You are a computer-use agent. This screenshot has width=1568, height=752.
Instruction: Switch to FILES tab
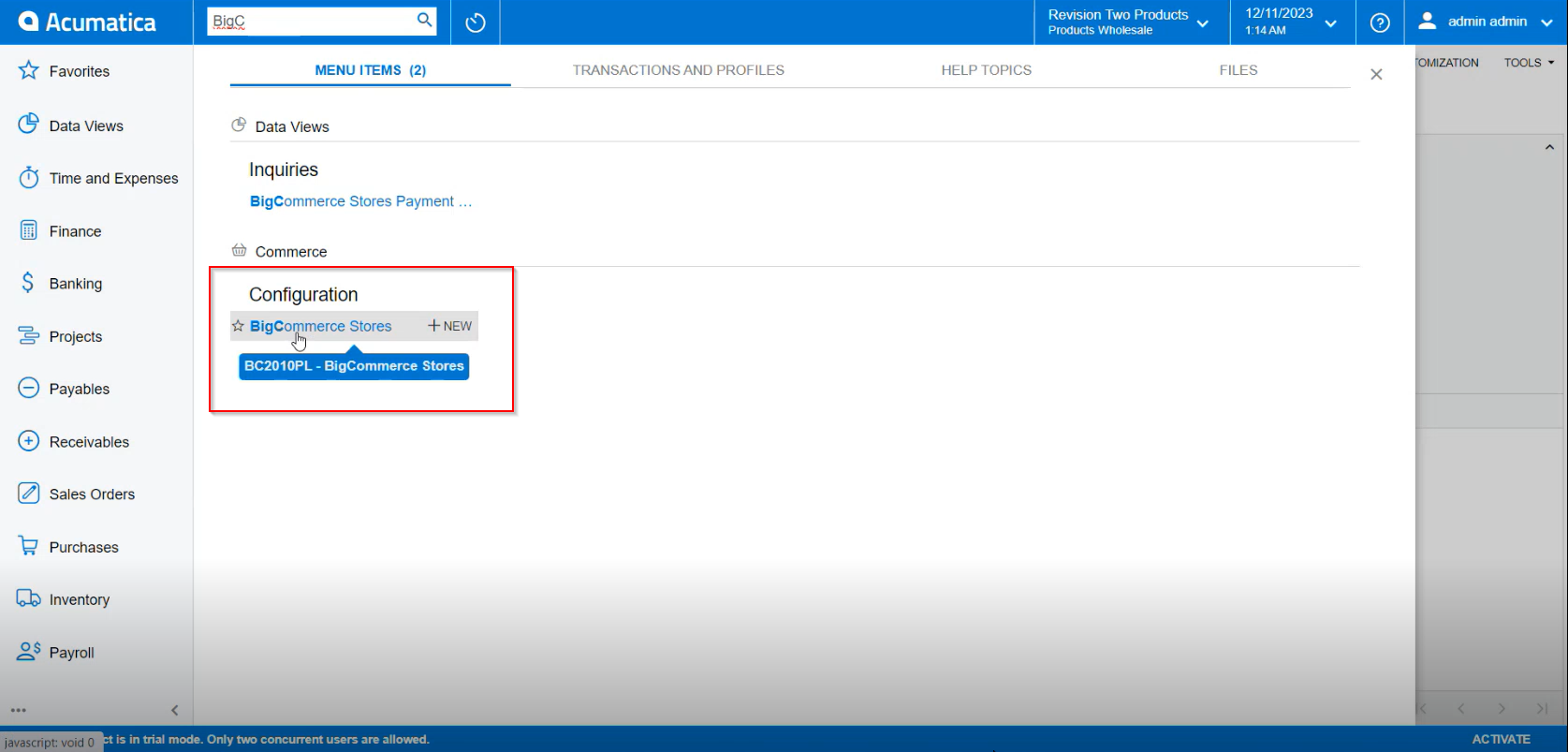(x=1238, y=70)
